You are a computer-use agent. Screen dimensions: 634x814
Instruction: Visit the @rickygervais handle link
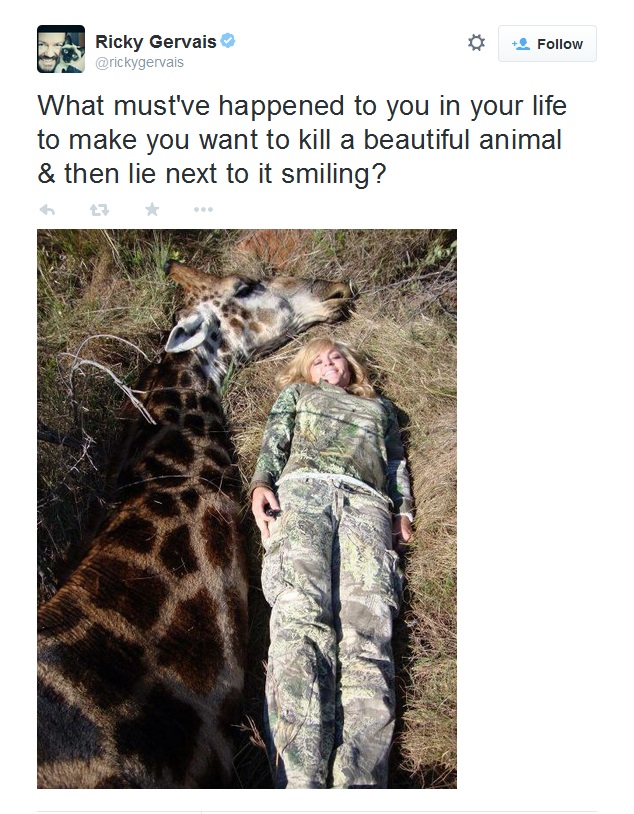[x=140, y=62]
